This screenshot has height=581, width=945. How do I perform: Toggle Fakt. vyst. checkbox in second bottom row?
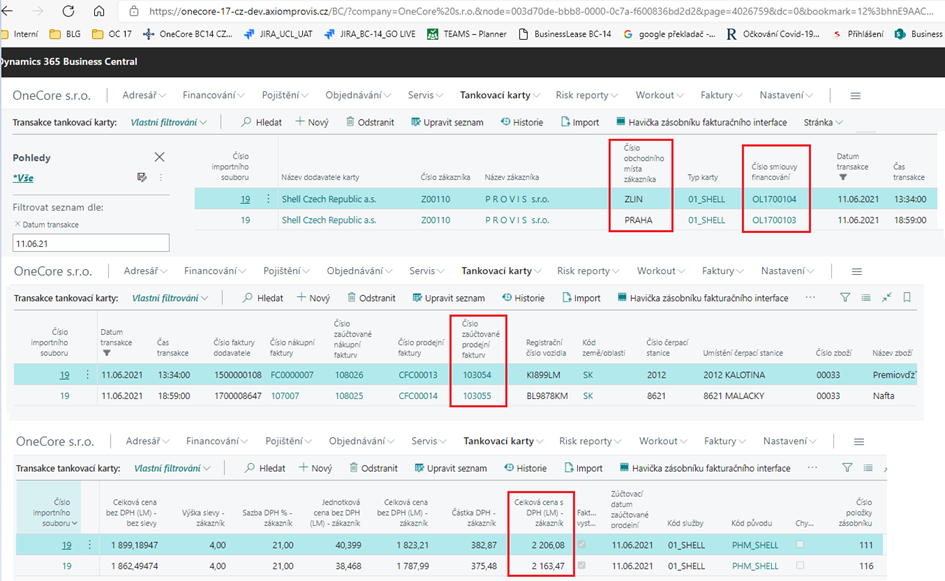(583, 565)
